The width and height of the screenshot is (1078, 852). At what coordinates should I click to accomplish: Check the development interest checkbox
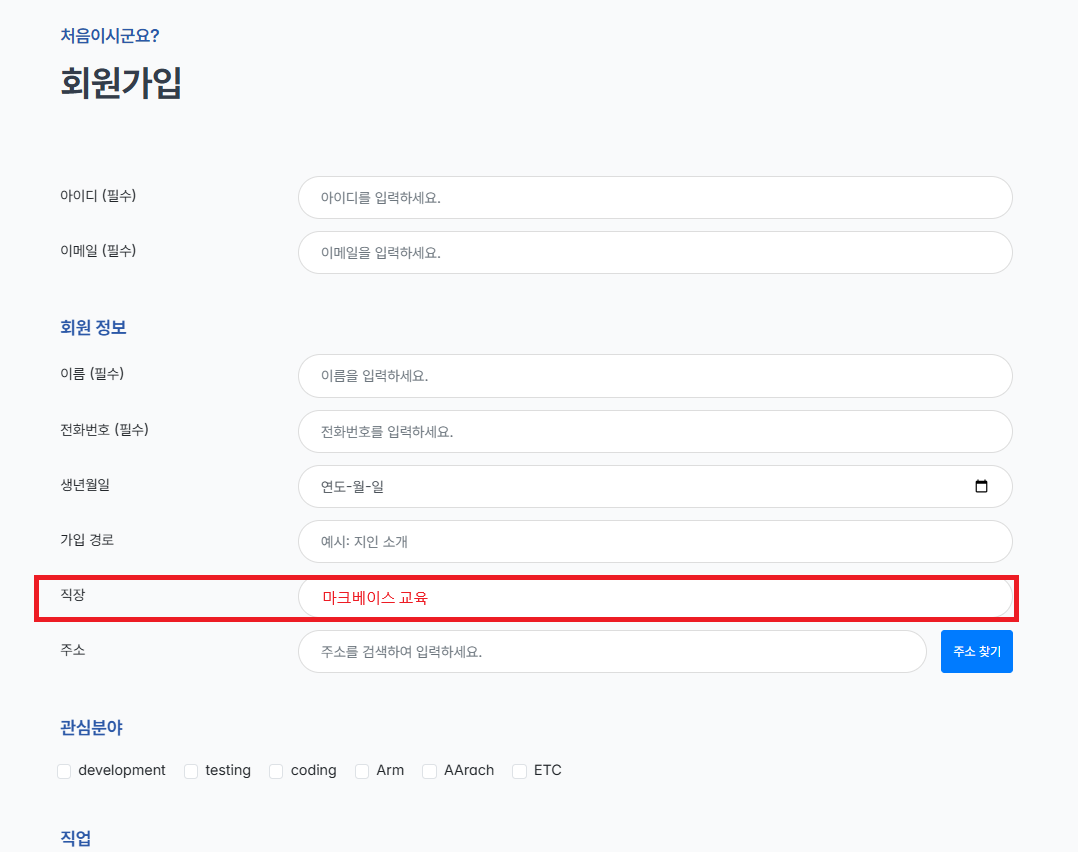tap(65, 771)
